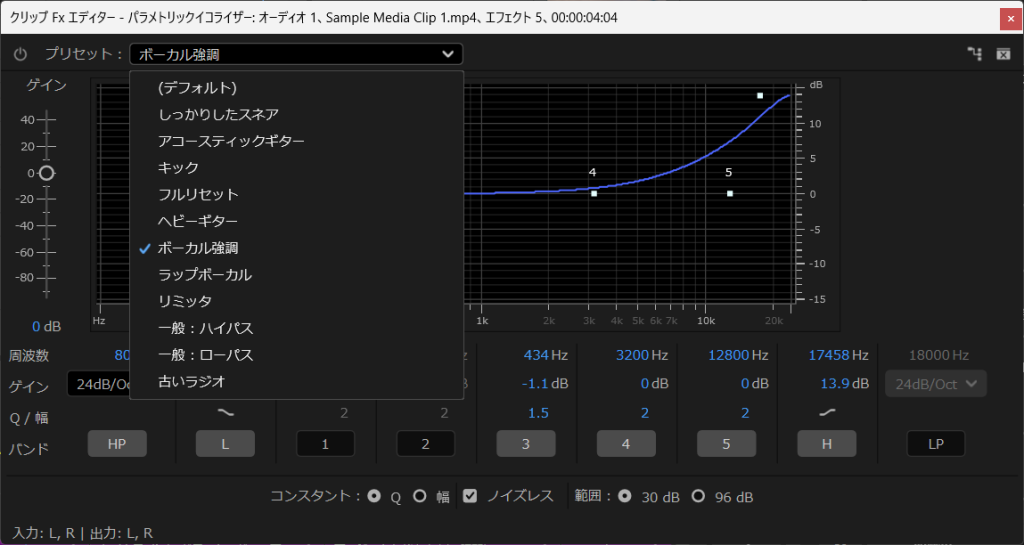Enable the LP band button
Screen dimensions: 1024x545
pyautogui.click(x=936, y=444)
